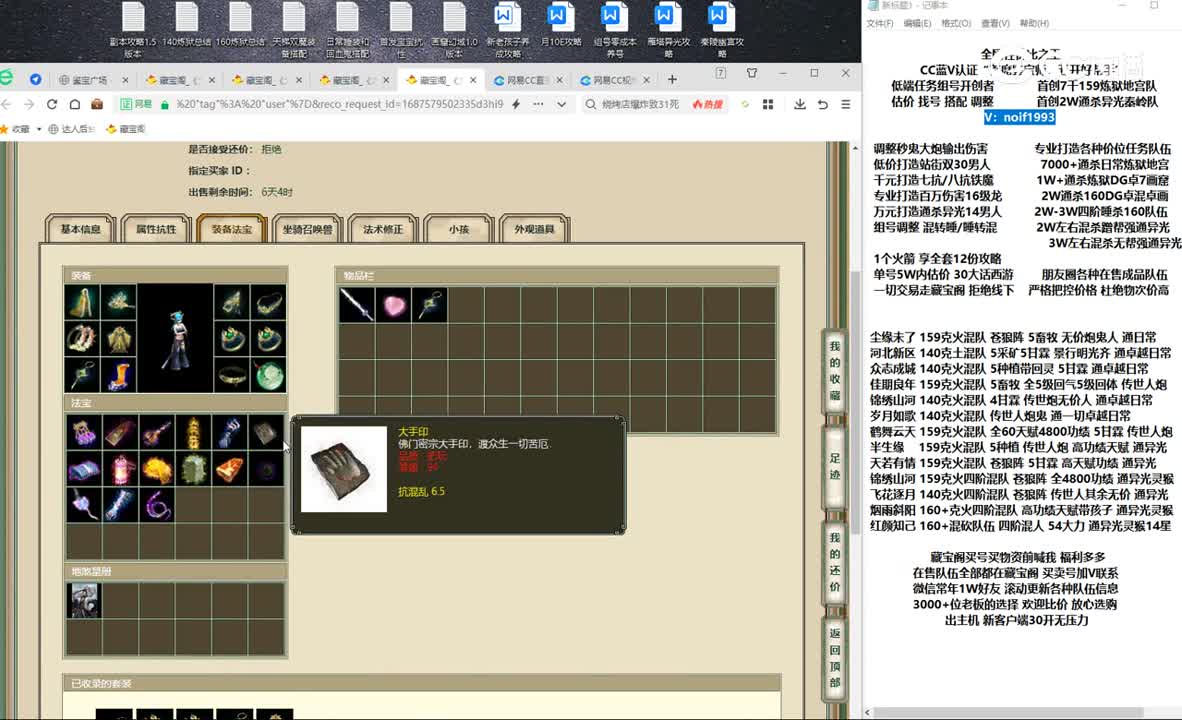Open the 外观道具 tab

(534, 229)
